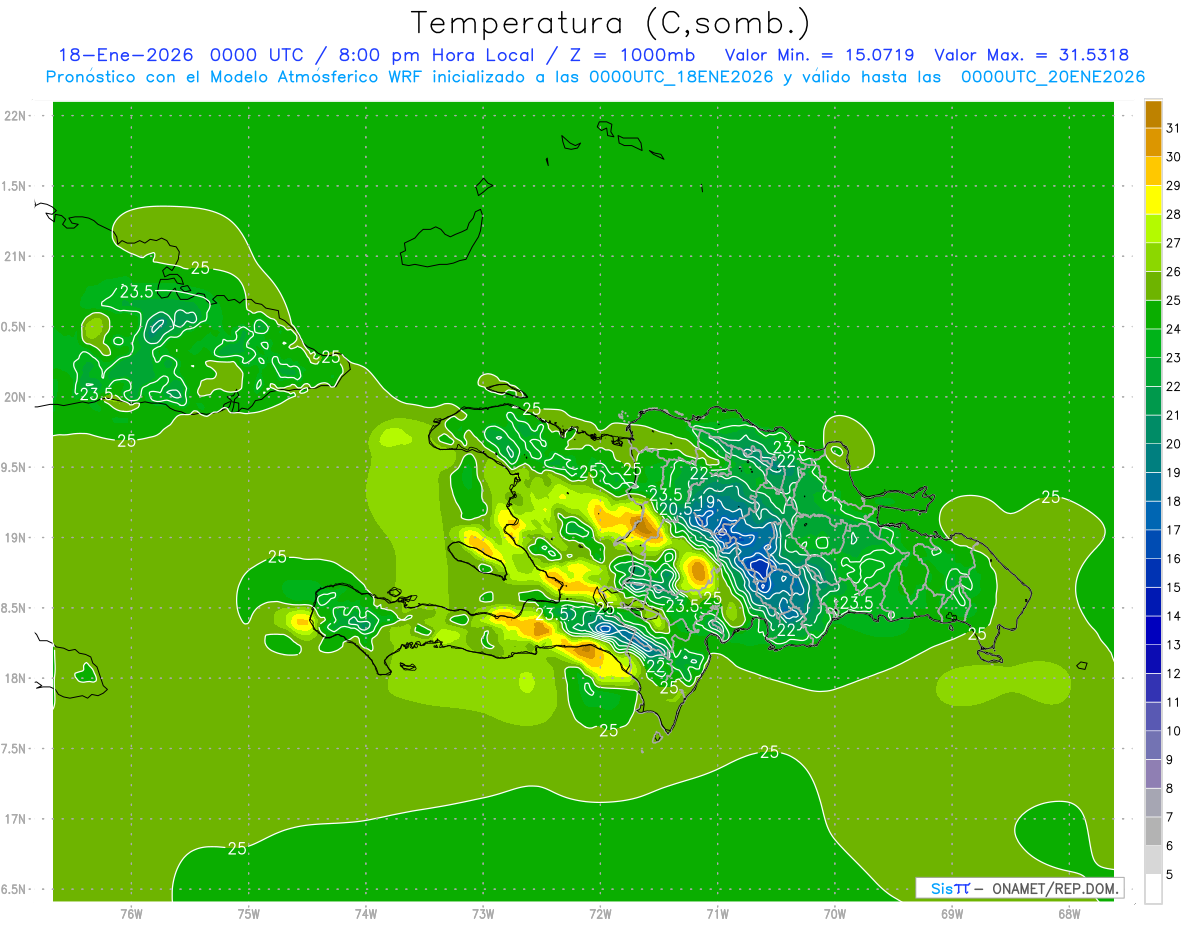Click the "73W" longitude axis label
This screenshot has width=1200, height=927.
pyautogui.click(x=483, y=914)
